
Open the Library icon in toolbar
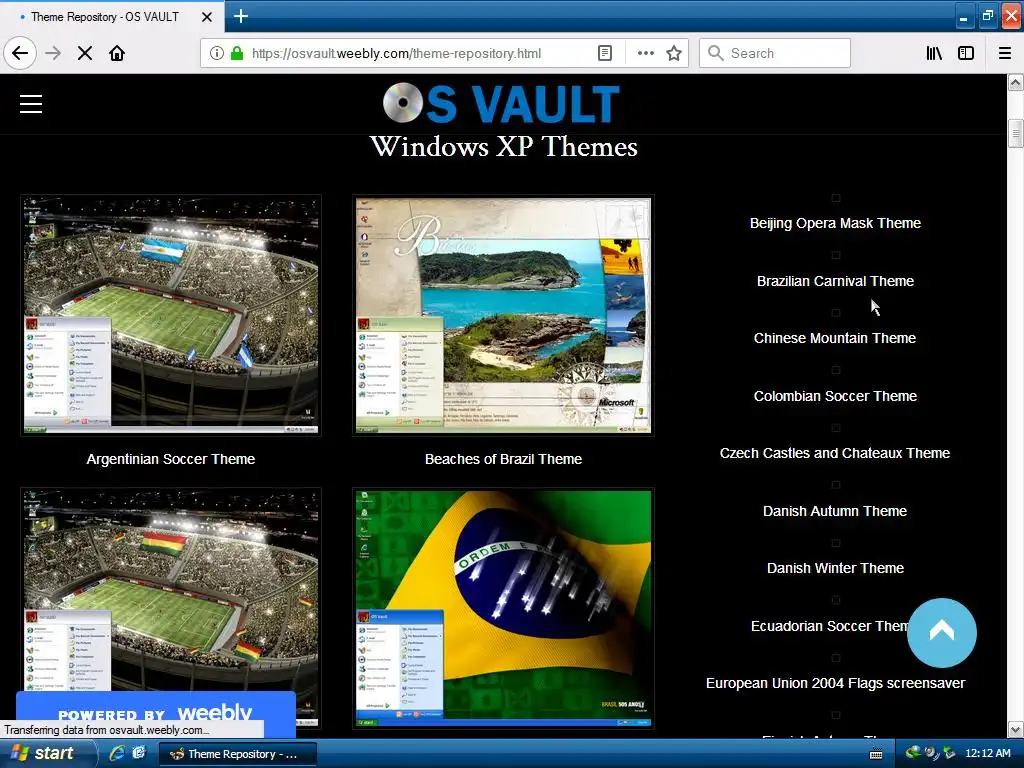click(934, 53)
